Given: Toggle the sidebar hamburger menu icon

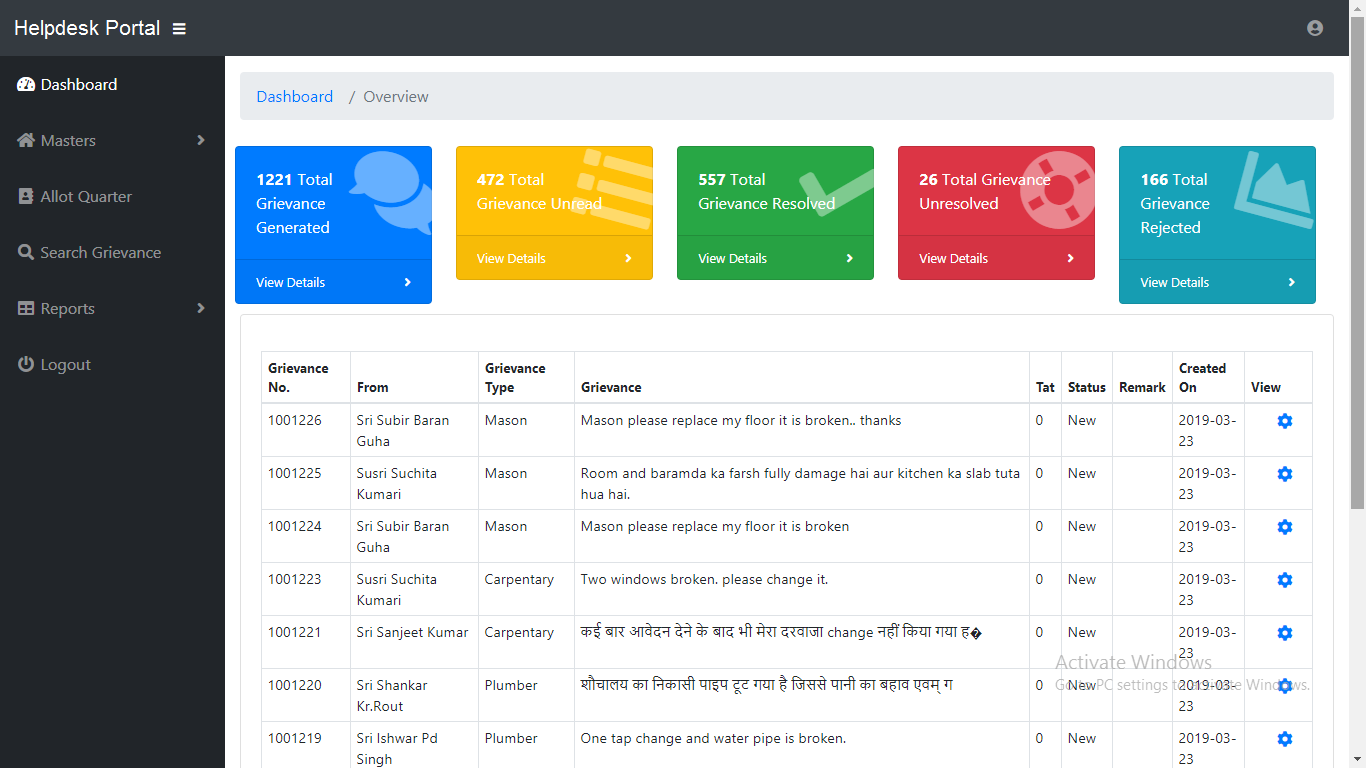Looking at the screenshot, I should click(x=179, y=29).
